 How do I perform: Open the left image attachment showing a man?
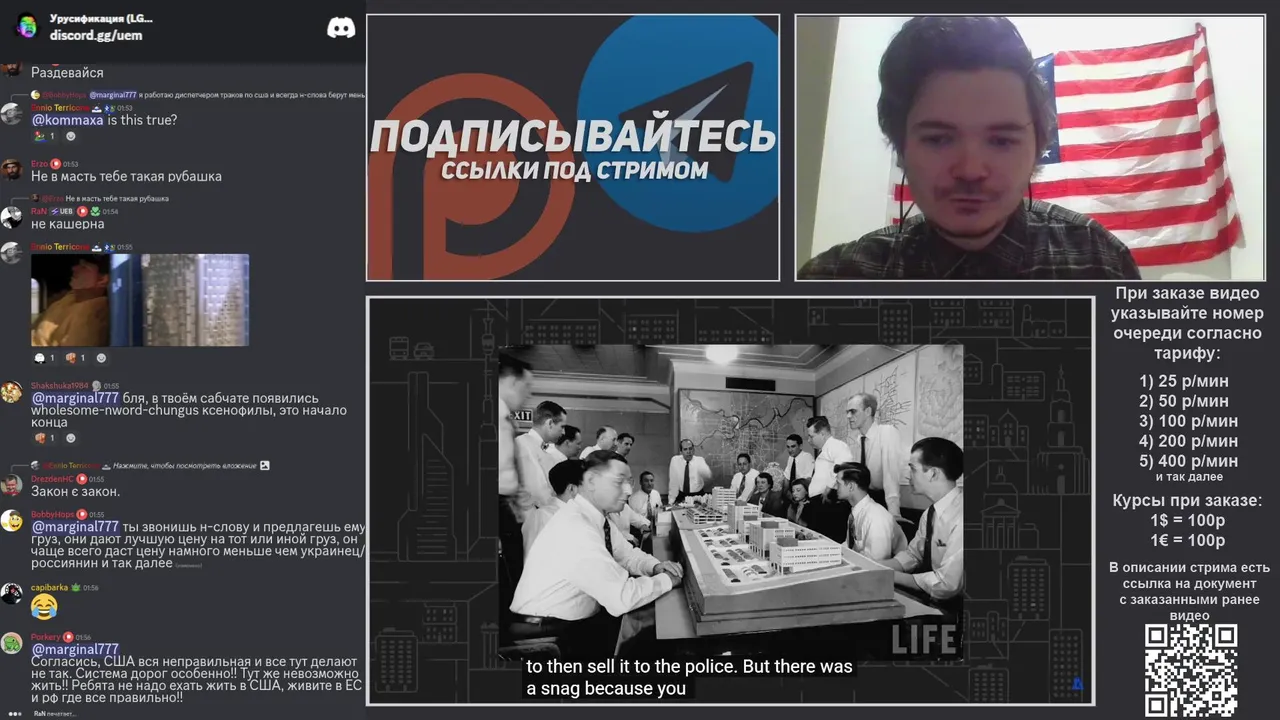click(x=70, y=300)
